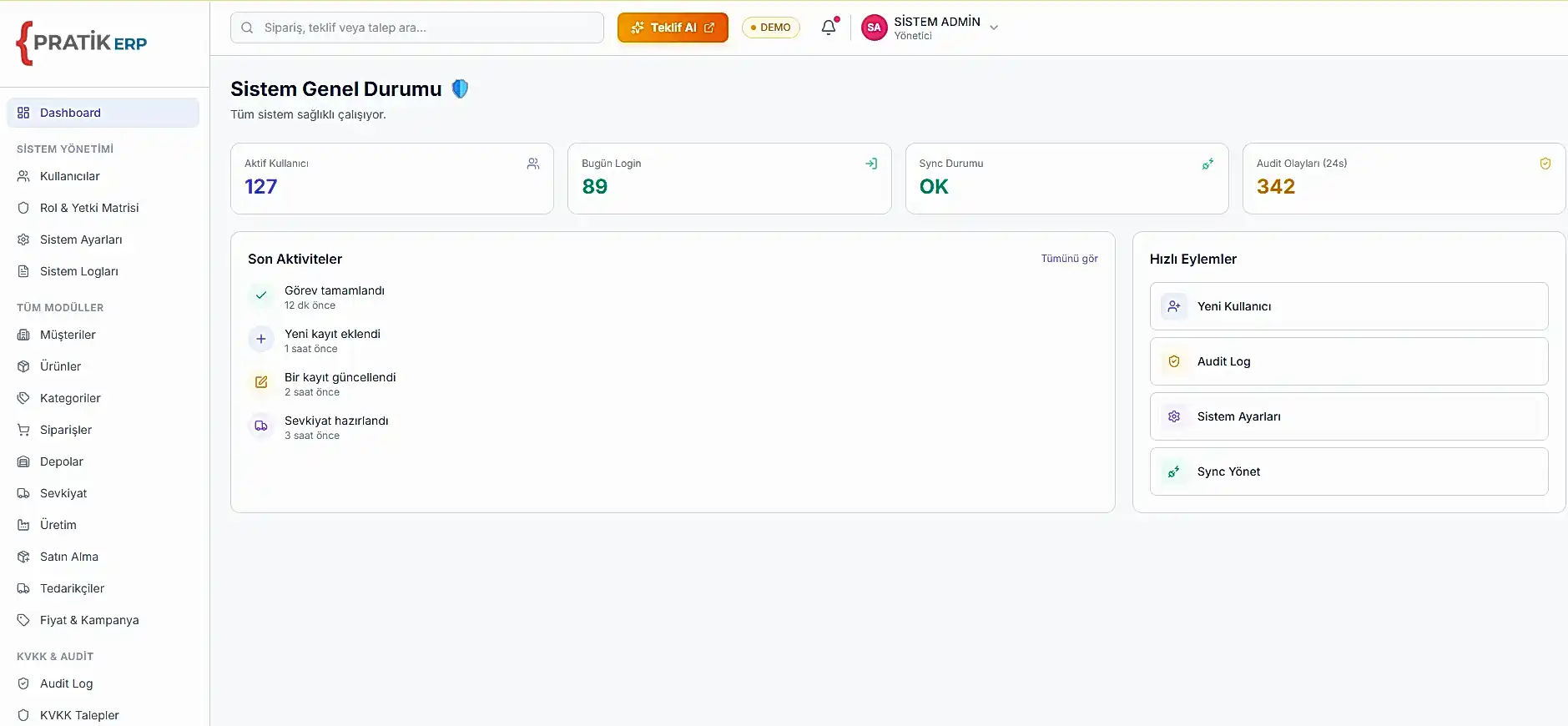Image resolution: width=1568 pixels, height=726 pixels.
Task: Click the Aktif Kullanıcı value 127
Action: (260, 187)
